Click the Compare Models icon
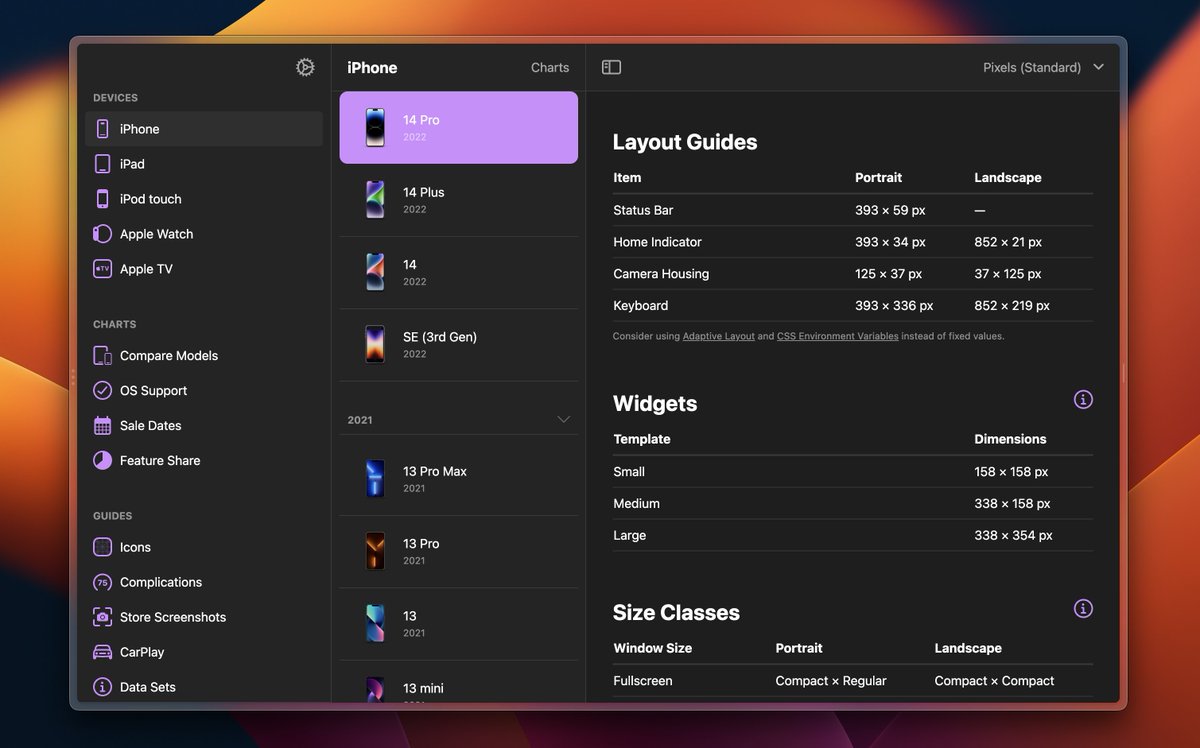Screen dimensions: 1200x748 coord(102,356)
